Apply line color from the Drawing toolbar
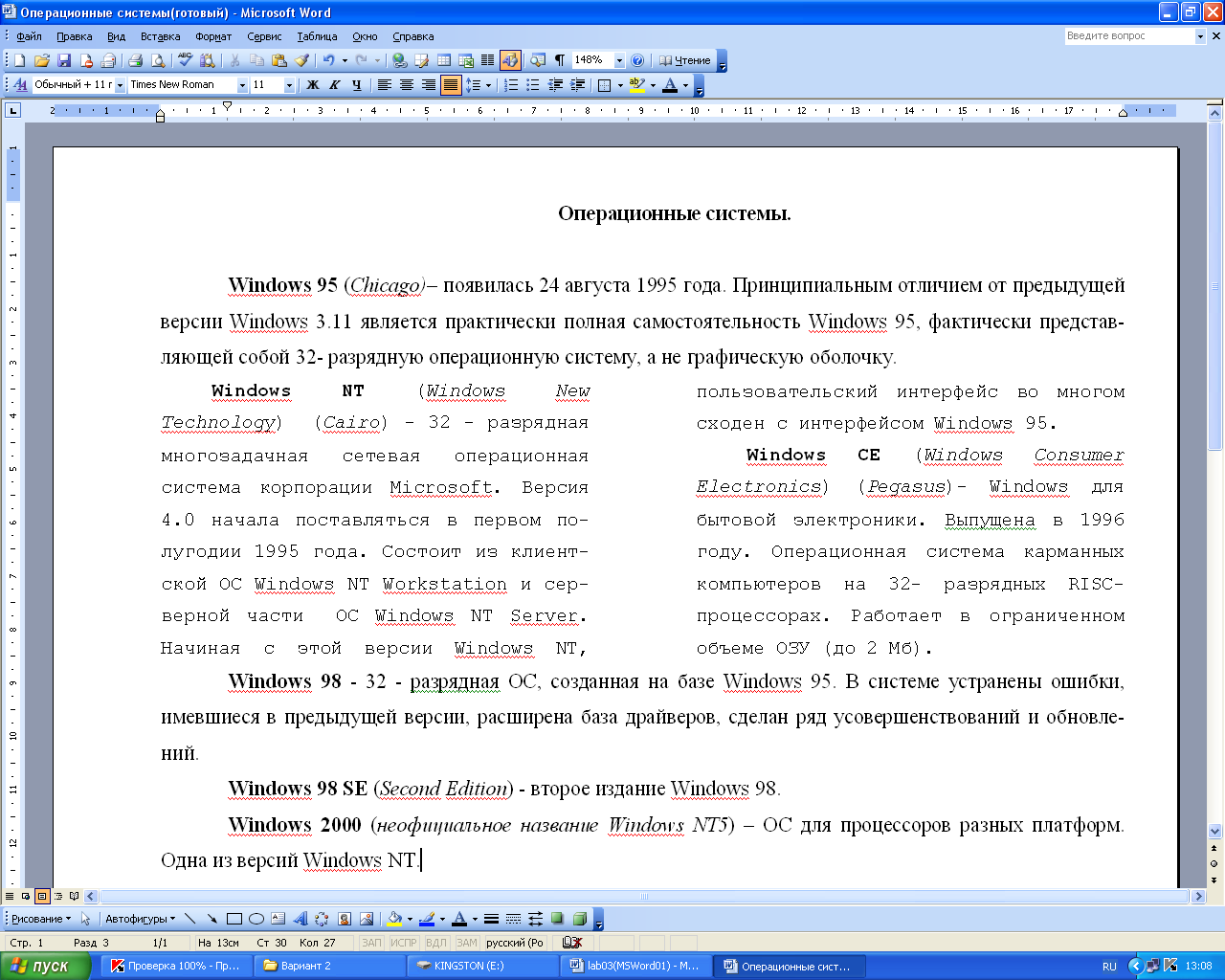Screen dimensions: 1225x980 tap(427, 919)
